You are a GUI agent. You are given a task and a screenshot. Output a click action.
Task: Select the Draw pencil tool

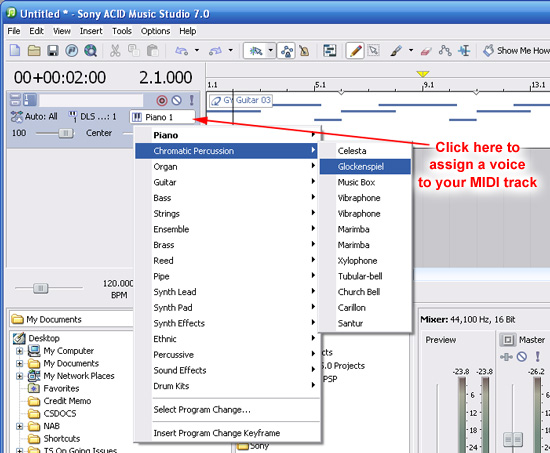tap(355, 51)
